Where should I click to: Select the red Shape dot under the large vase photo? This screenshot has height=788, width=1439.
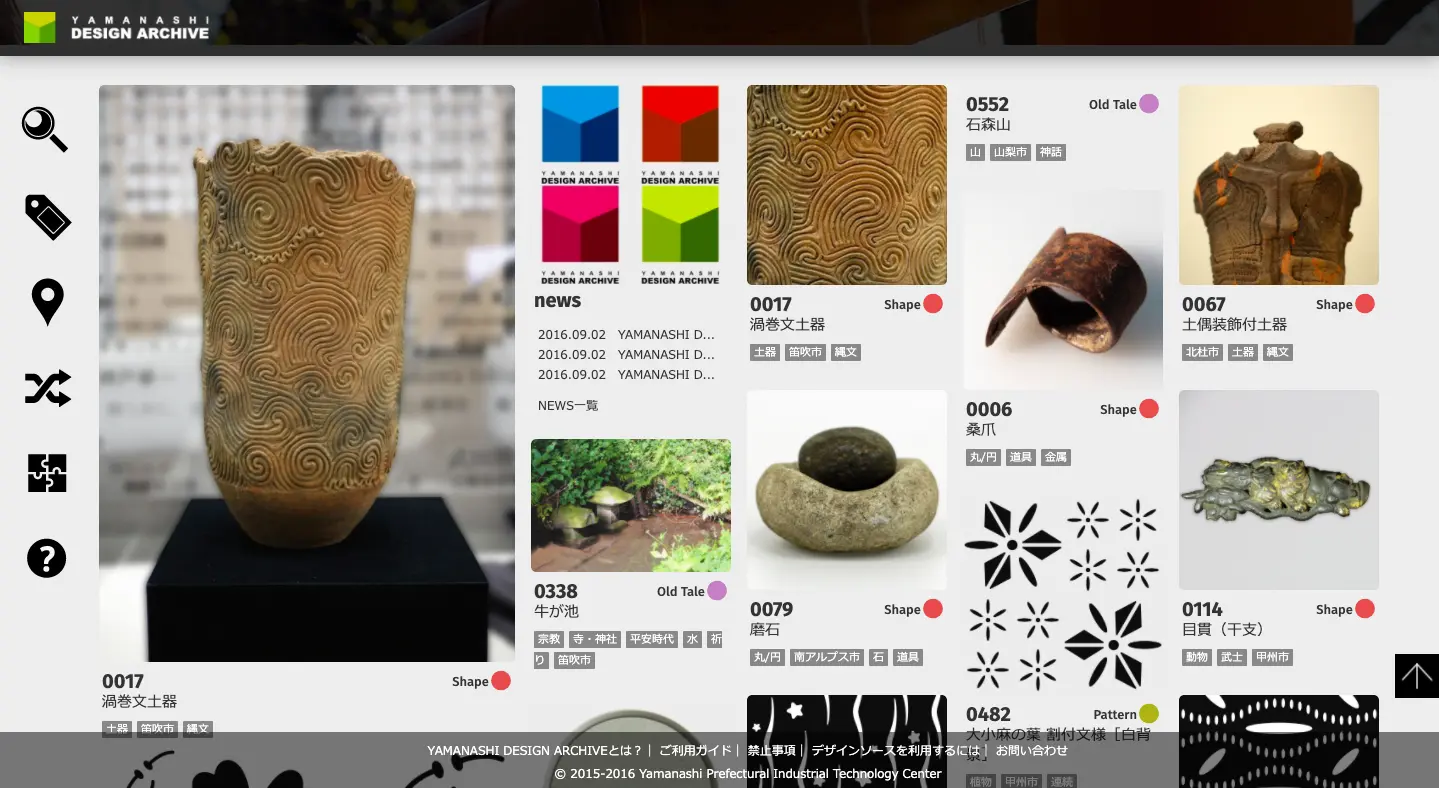(501, 681)
